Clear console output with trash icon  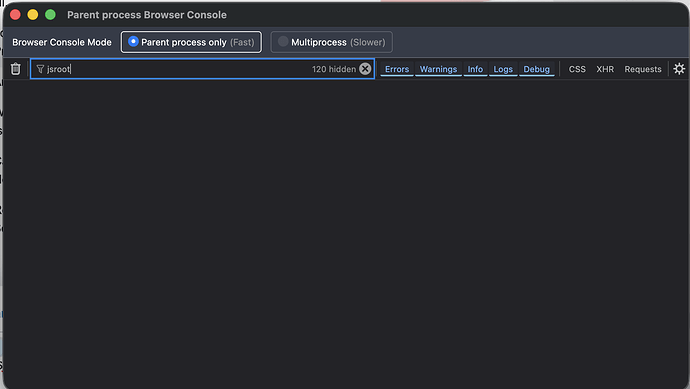tap(15, 69)
